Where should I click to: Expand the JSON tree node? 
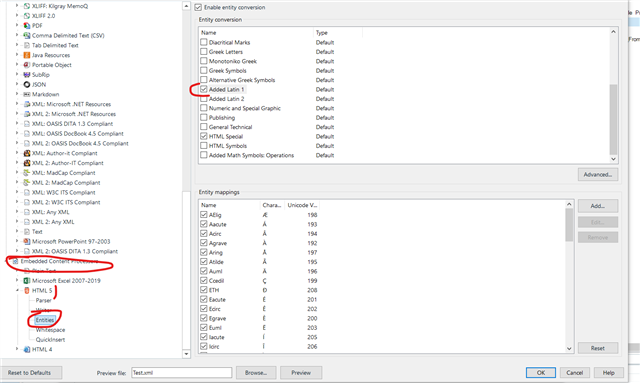(x=17, y=84)
